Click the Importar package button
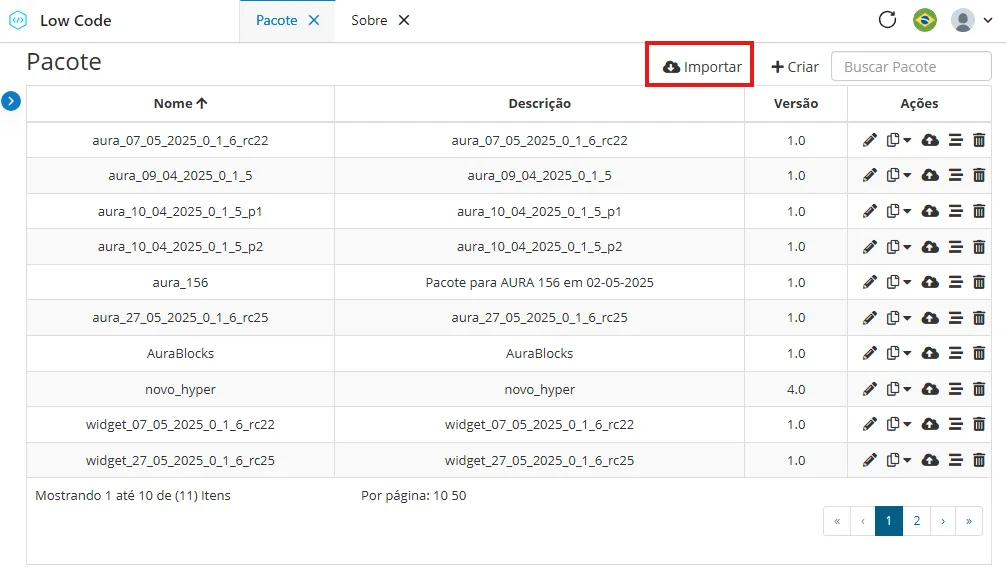 pyautogui.click(x=702, y=67)
